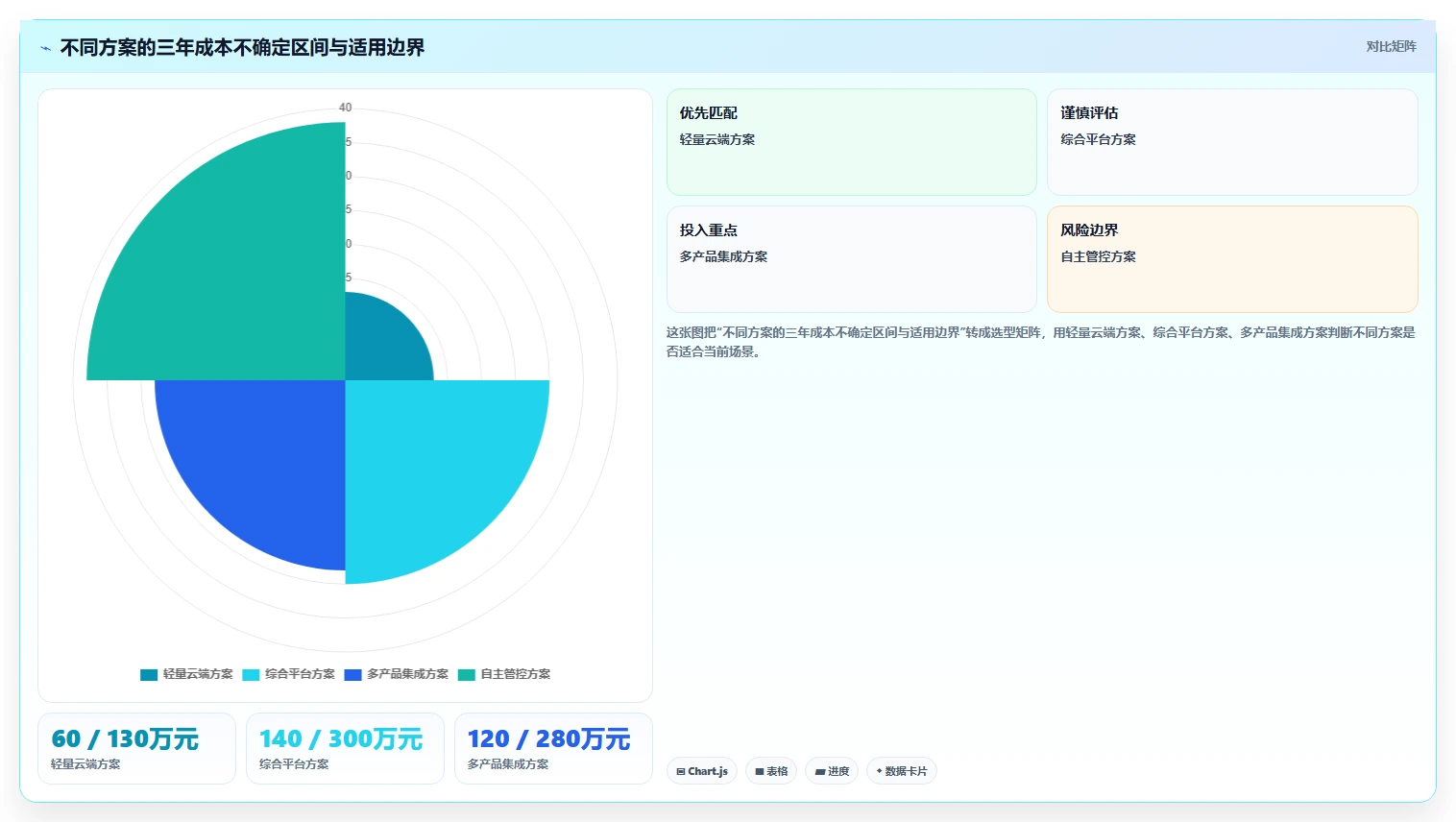Click the 进度 chip icon

[x=820, y=771]
